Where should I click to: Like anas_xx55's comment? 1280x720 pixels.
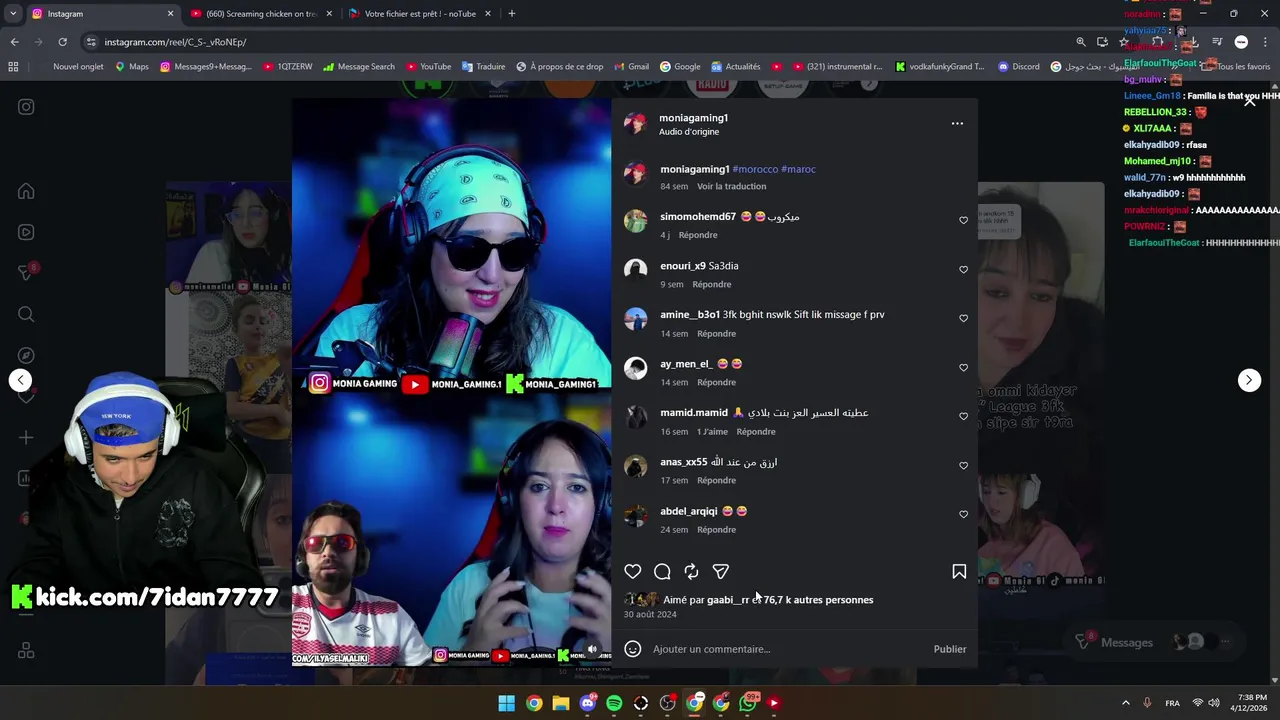tap(963, 465)
